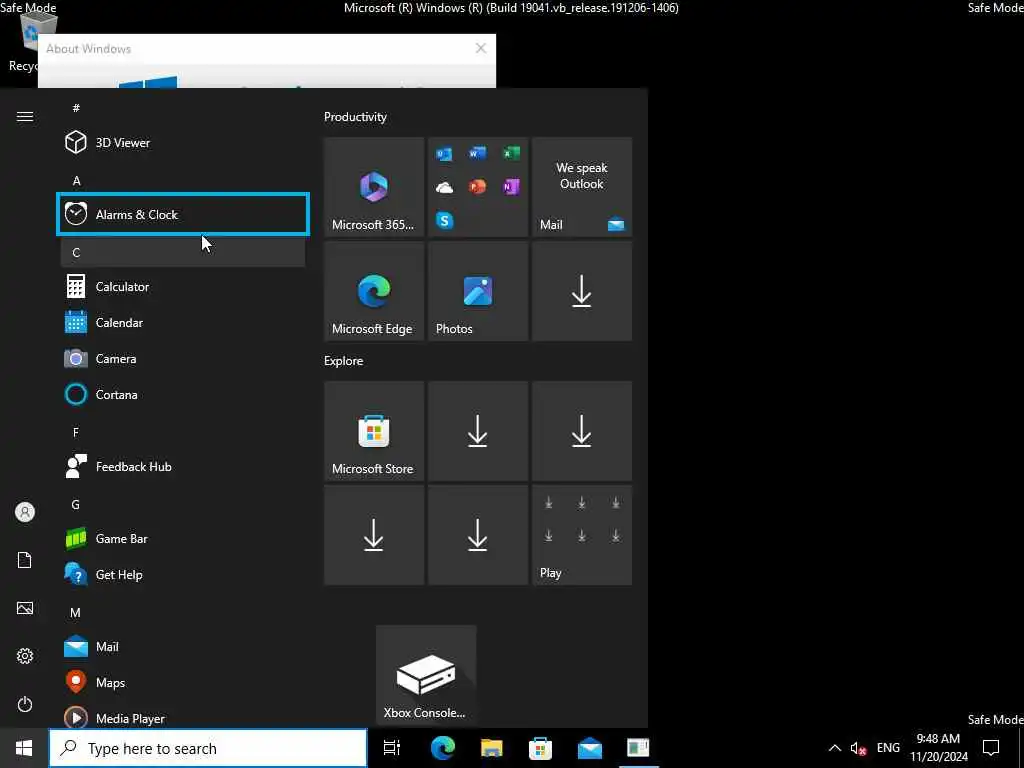Image resolution: width=1024 pixels, height=768 pixels.
Task: Open user account options in Start sidebar
Action: (x=25, y=512)
